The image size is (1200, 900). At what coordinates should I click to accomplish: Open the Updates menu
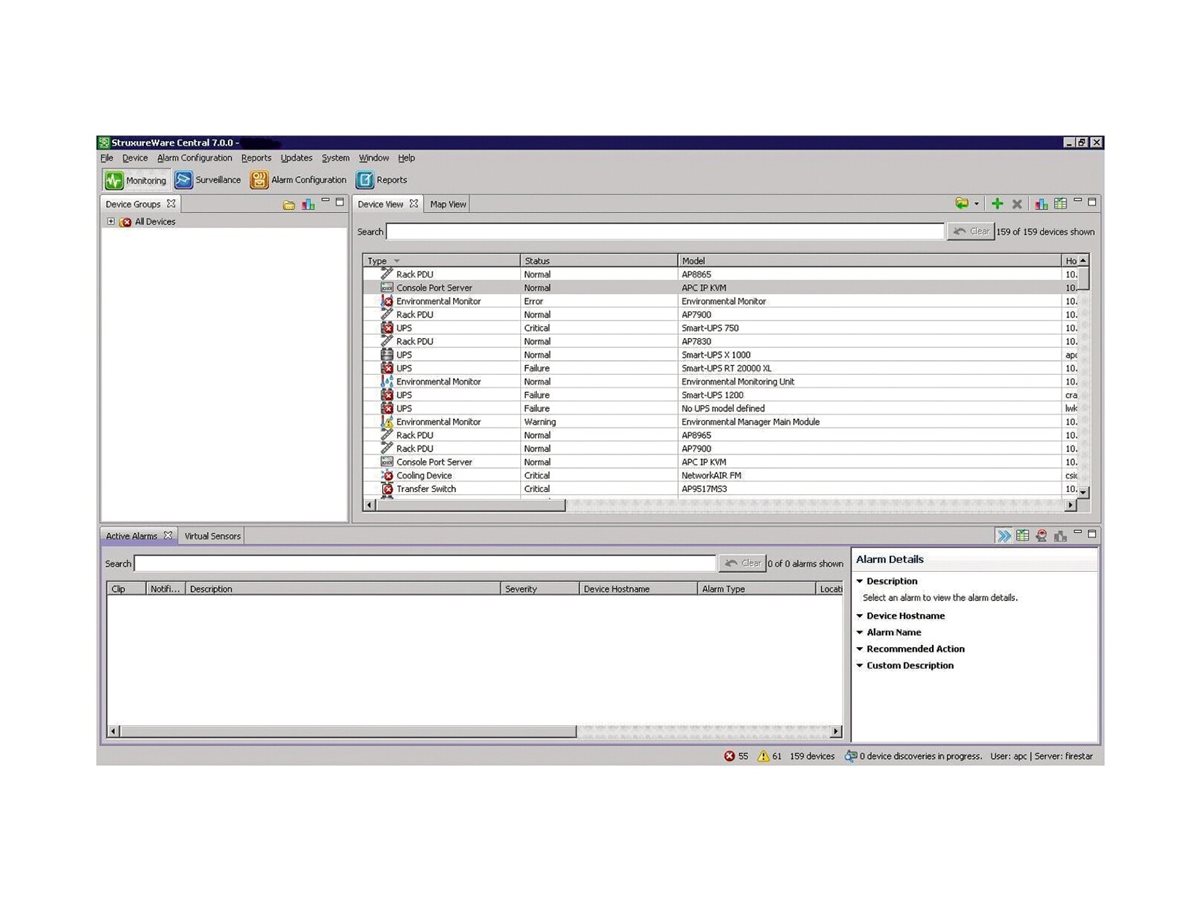tap(296, 157)
